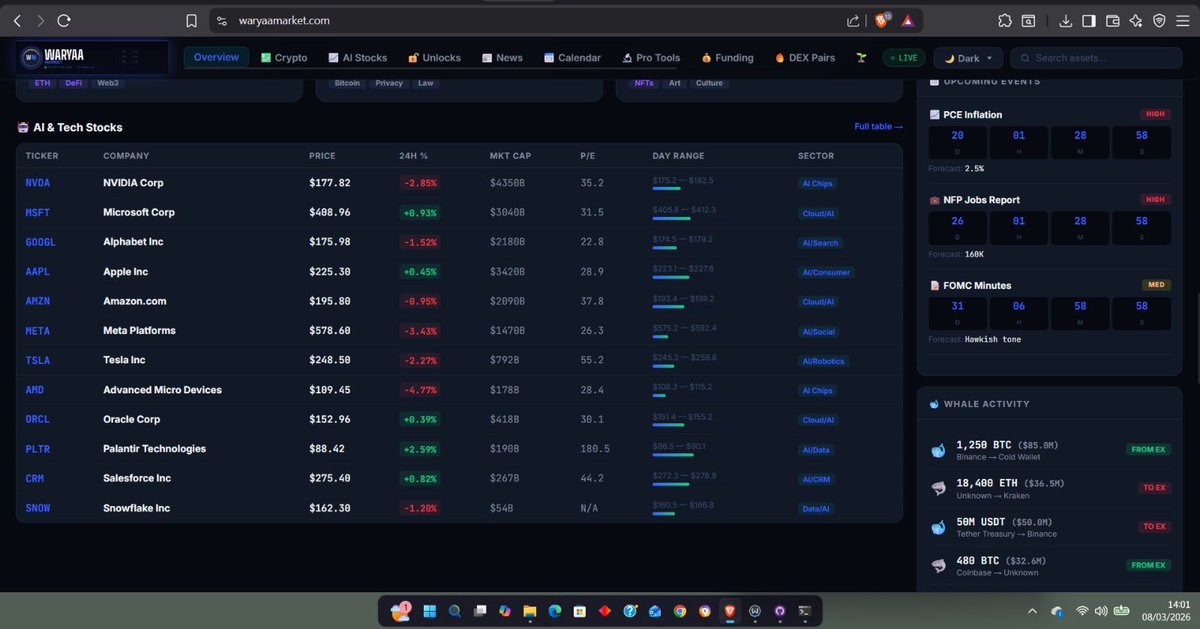Open the Full table link

click(x=878, y=127)
